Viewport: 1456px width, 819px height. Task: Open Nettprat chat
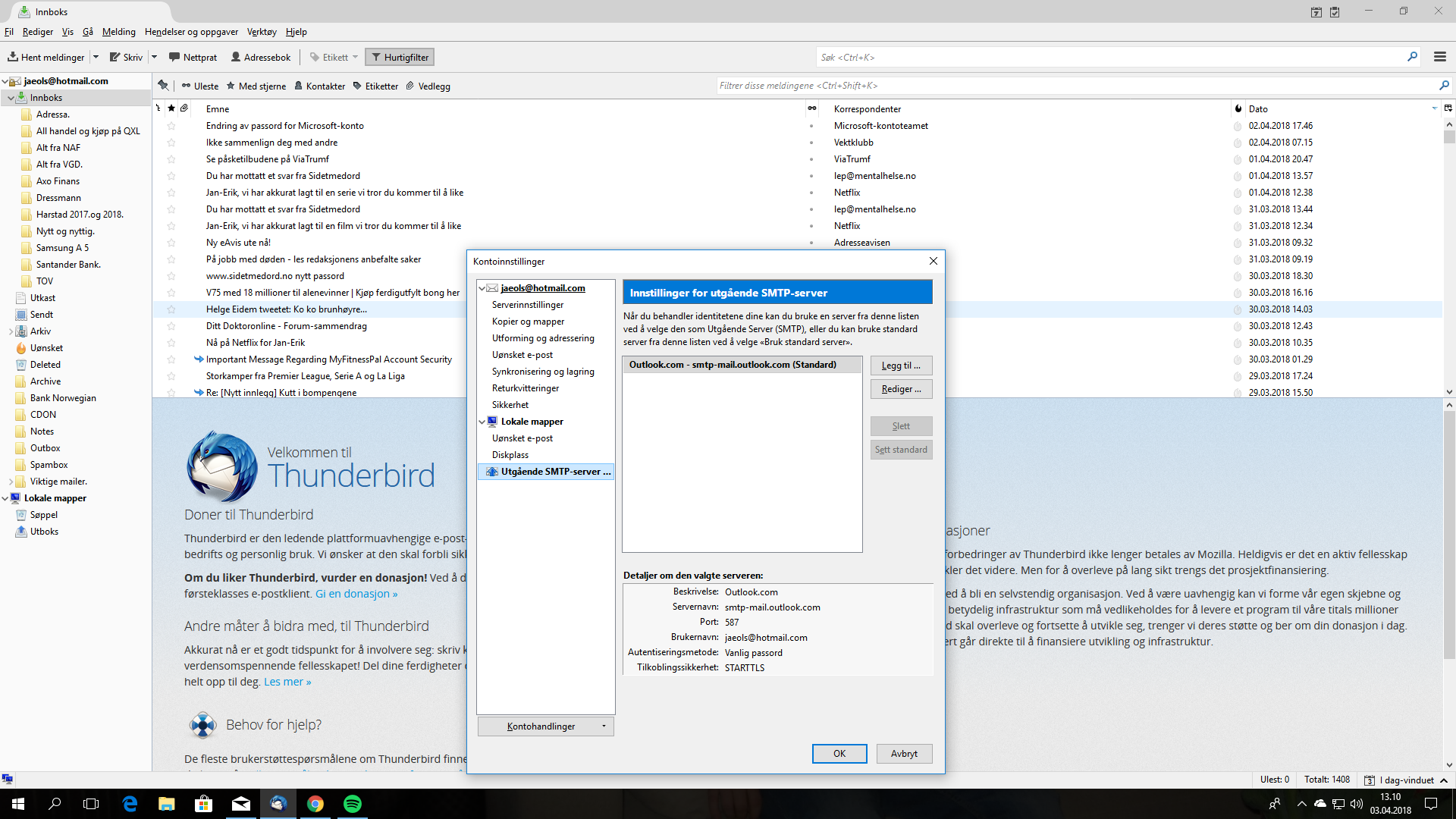(x=193, y=57)
